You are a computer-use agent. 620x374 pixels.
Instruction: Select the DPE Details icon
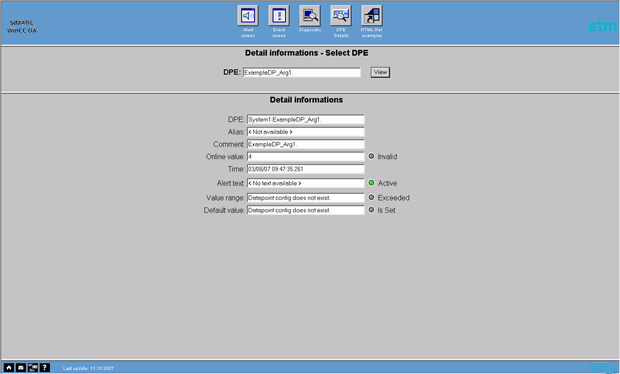click(341, 16)
